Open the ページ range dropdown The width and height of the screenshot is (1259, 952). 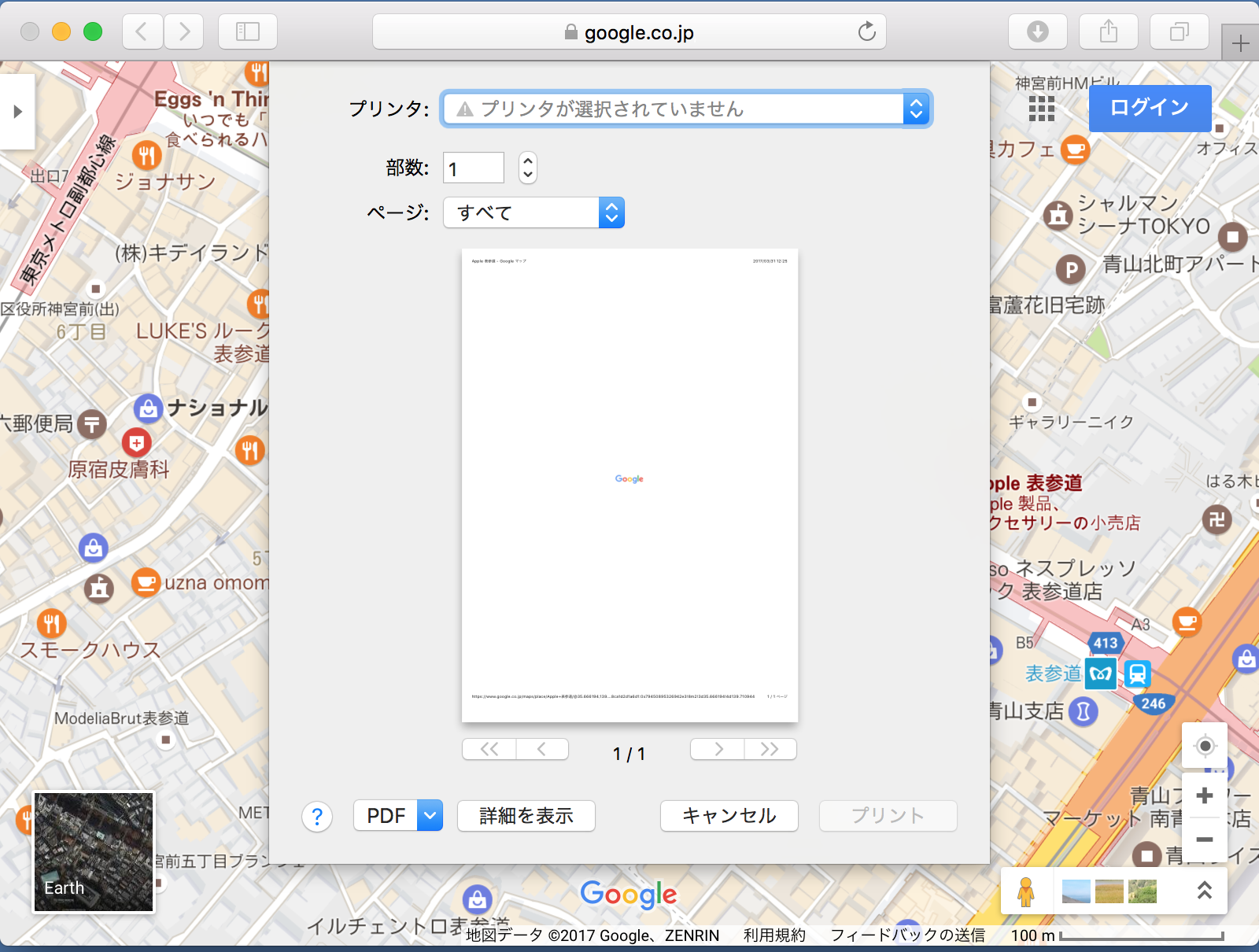click(x=534, y=212)
